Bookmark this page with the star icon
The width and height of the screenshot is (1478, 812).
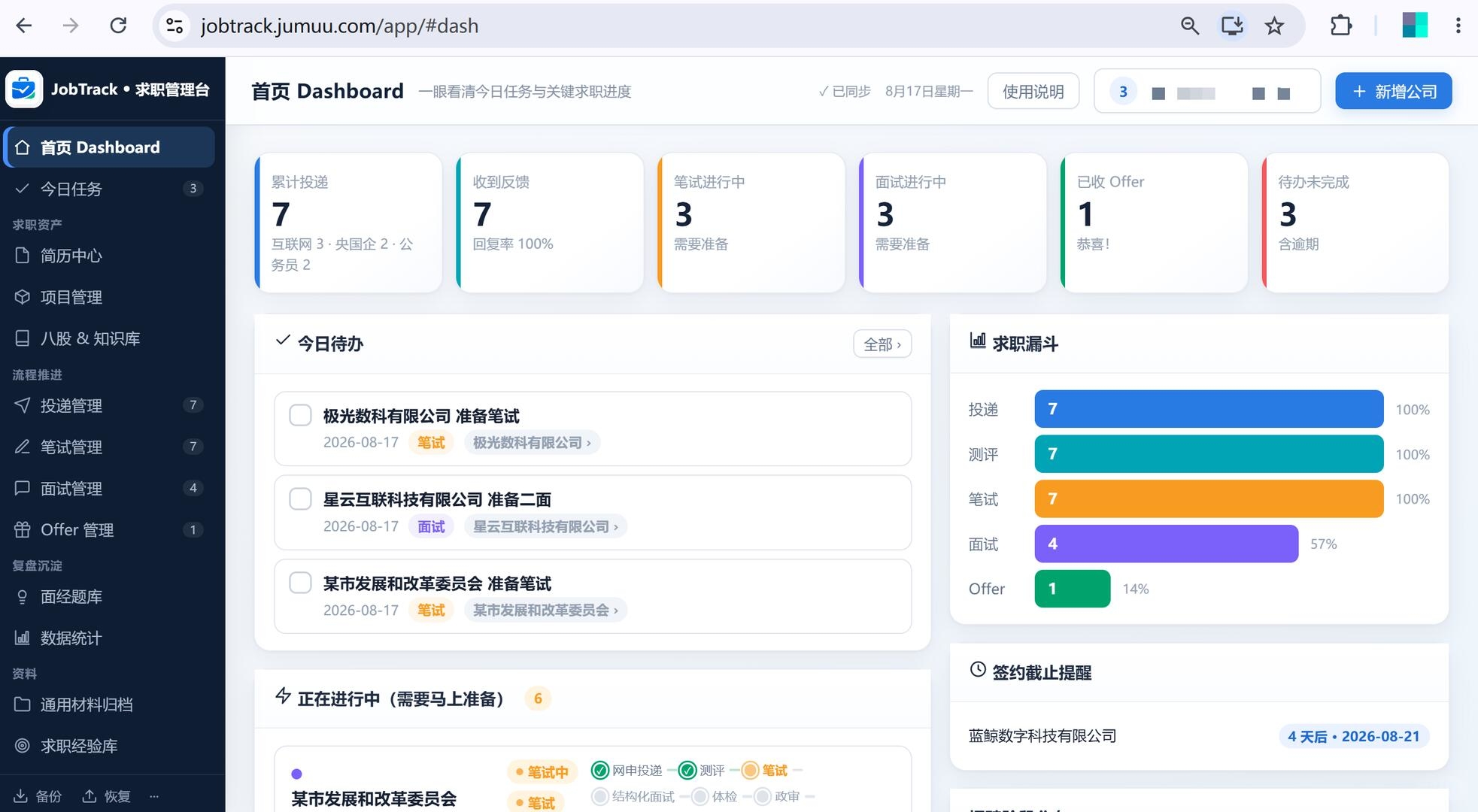(x=1274, y=26)
